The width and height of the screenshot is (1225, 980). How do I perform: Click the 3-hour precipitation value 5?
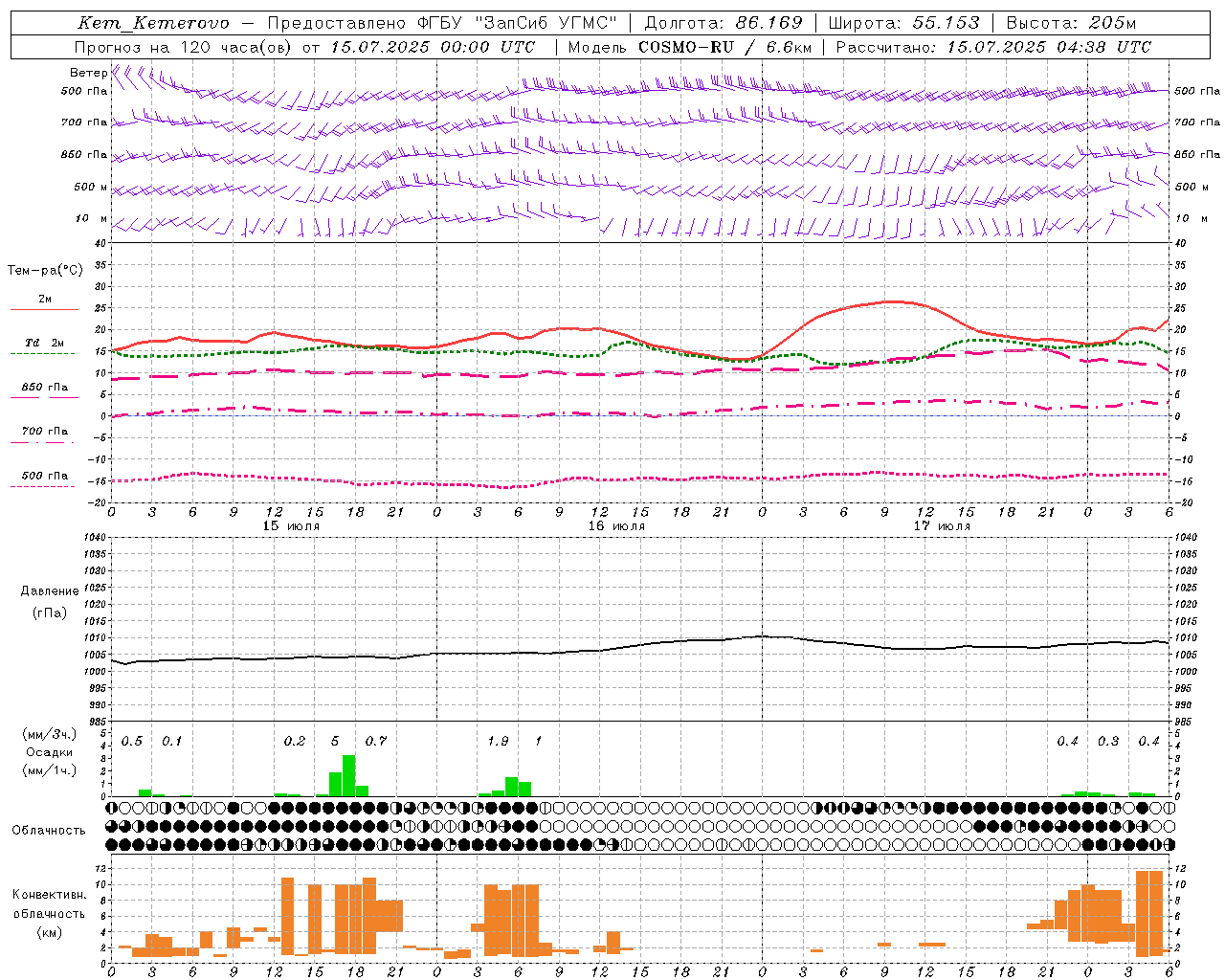(335, 742)
